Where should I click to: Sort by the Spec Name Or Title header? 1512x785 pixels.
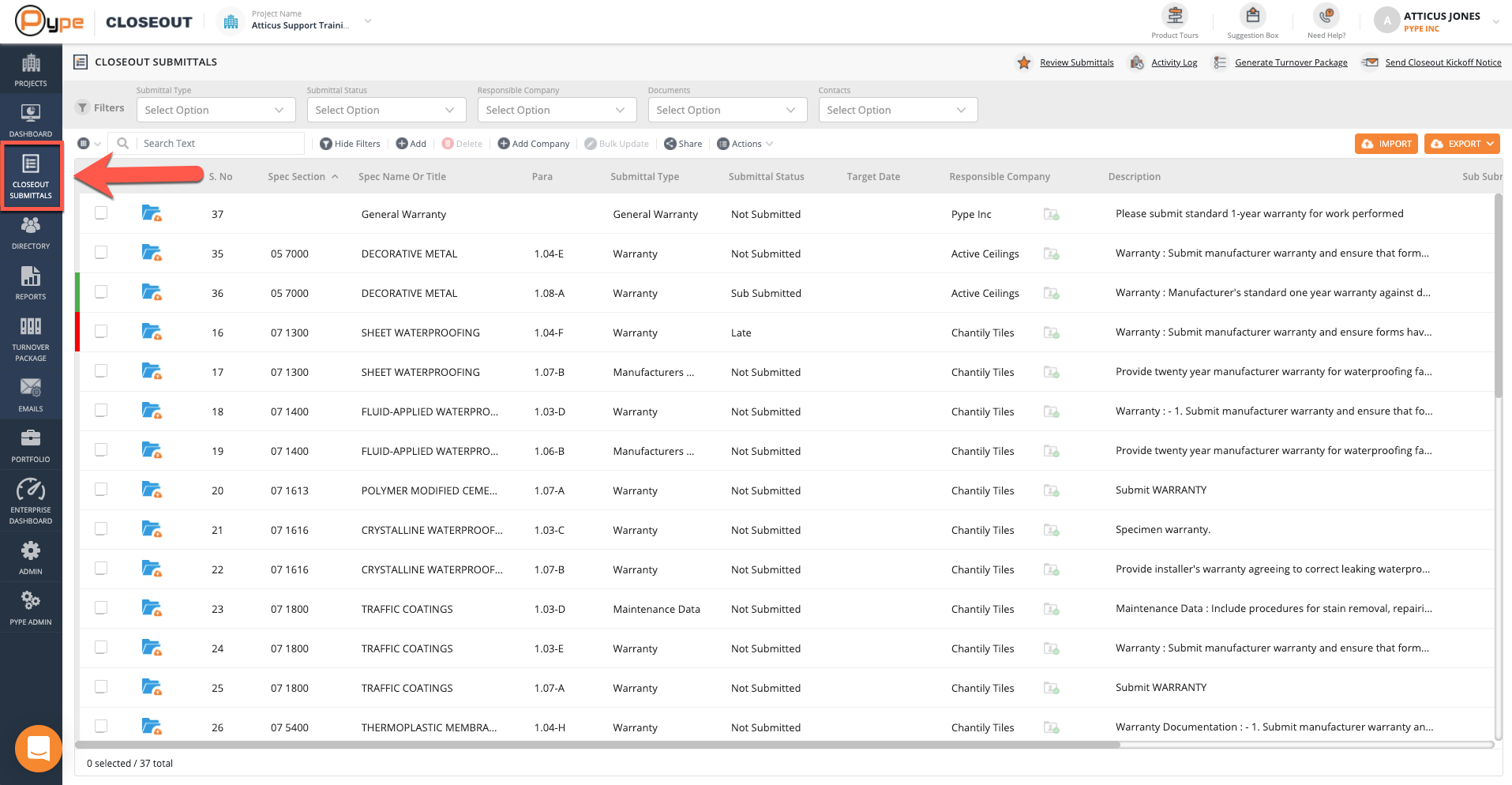pos(402,177)
